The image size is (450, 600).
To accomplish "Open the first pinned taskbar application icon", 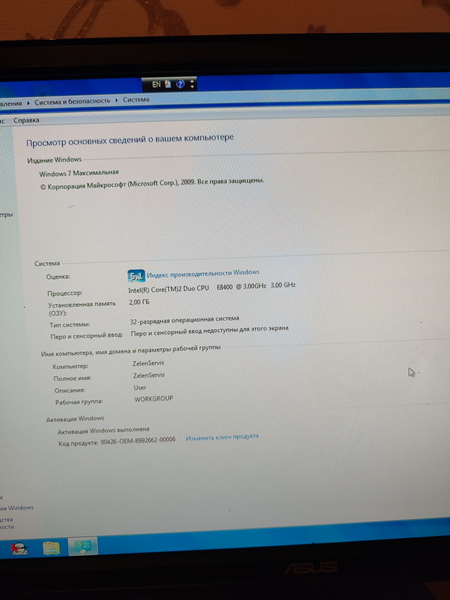I will [x=19, y=549].
